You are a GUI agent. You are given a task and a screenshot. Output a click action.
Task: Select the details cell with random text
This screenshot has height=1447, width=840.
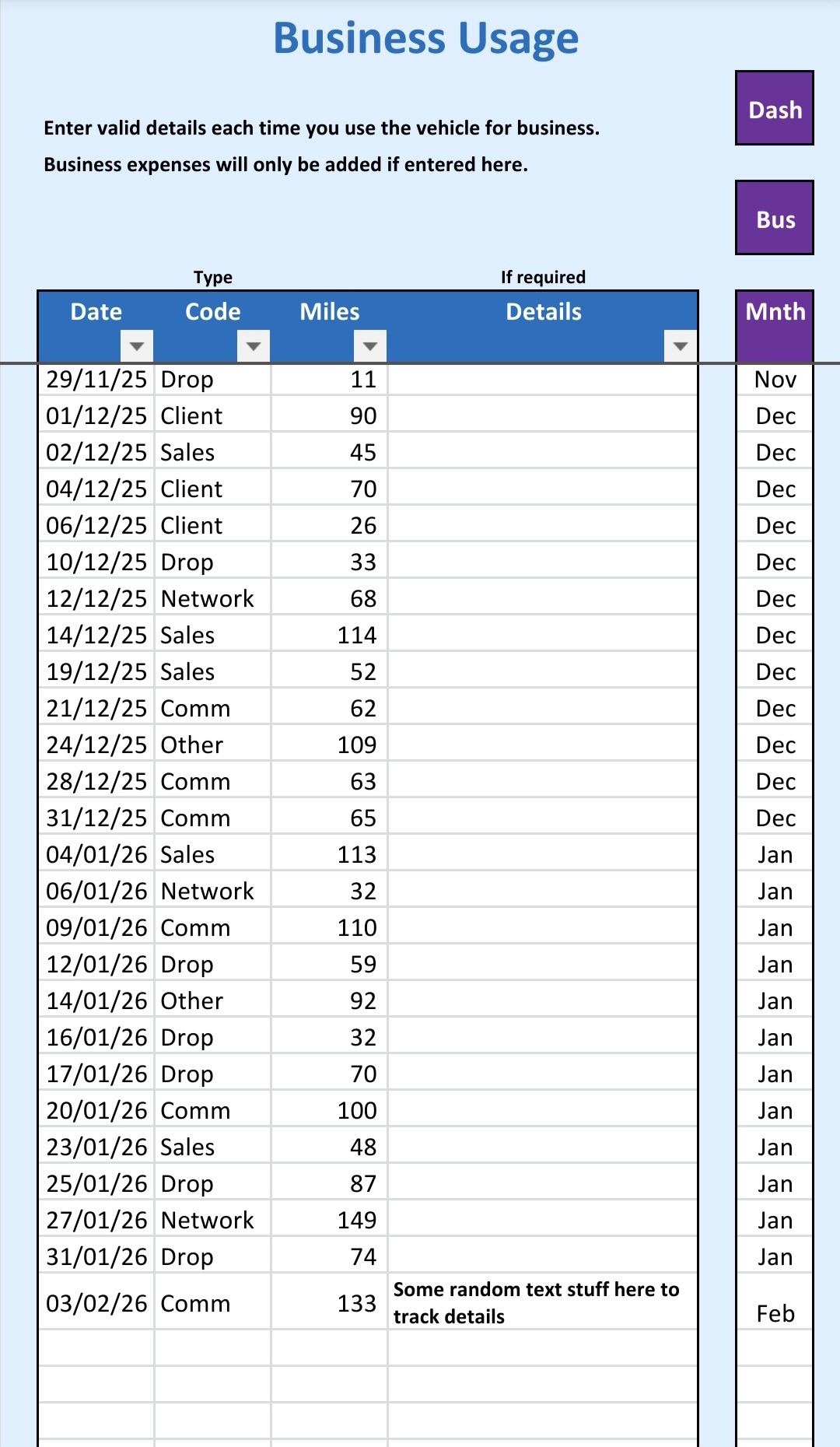coord(542,1302)
